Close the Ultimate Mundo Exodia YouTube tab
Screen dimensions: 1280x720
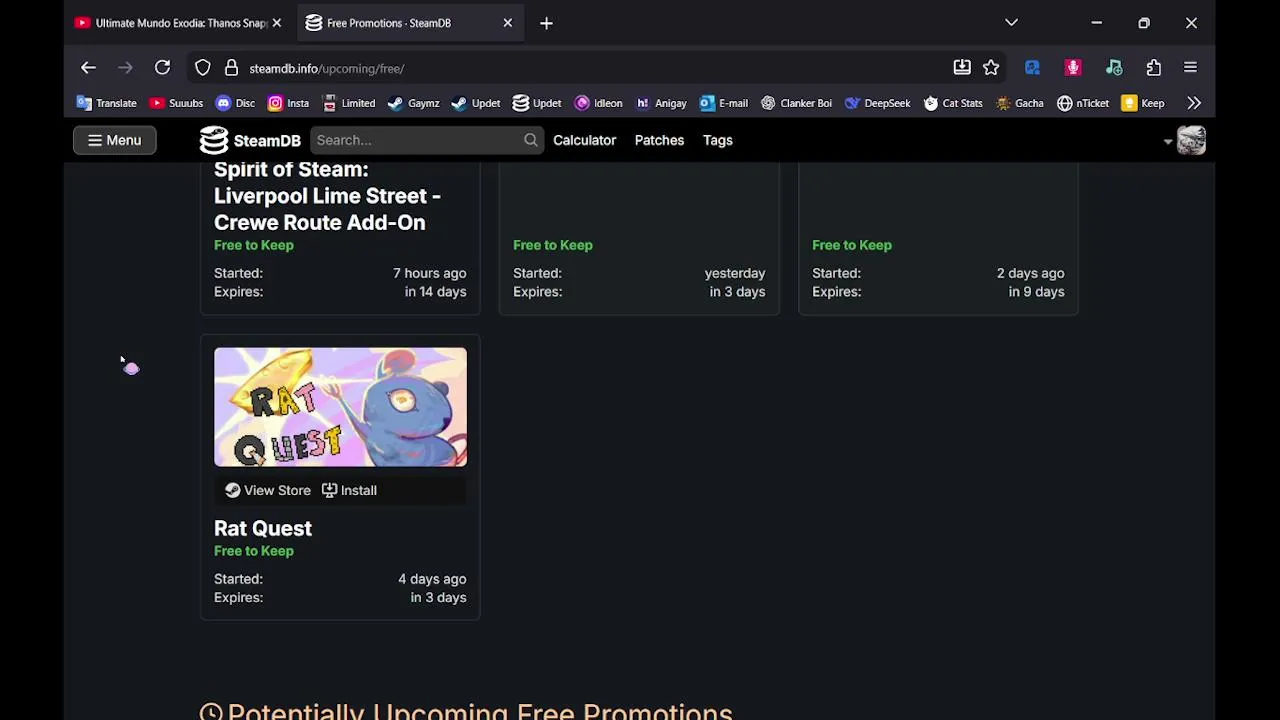(276, 23)
